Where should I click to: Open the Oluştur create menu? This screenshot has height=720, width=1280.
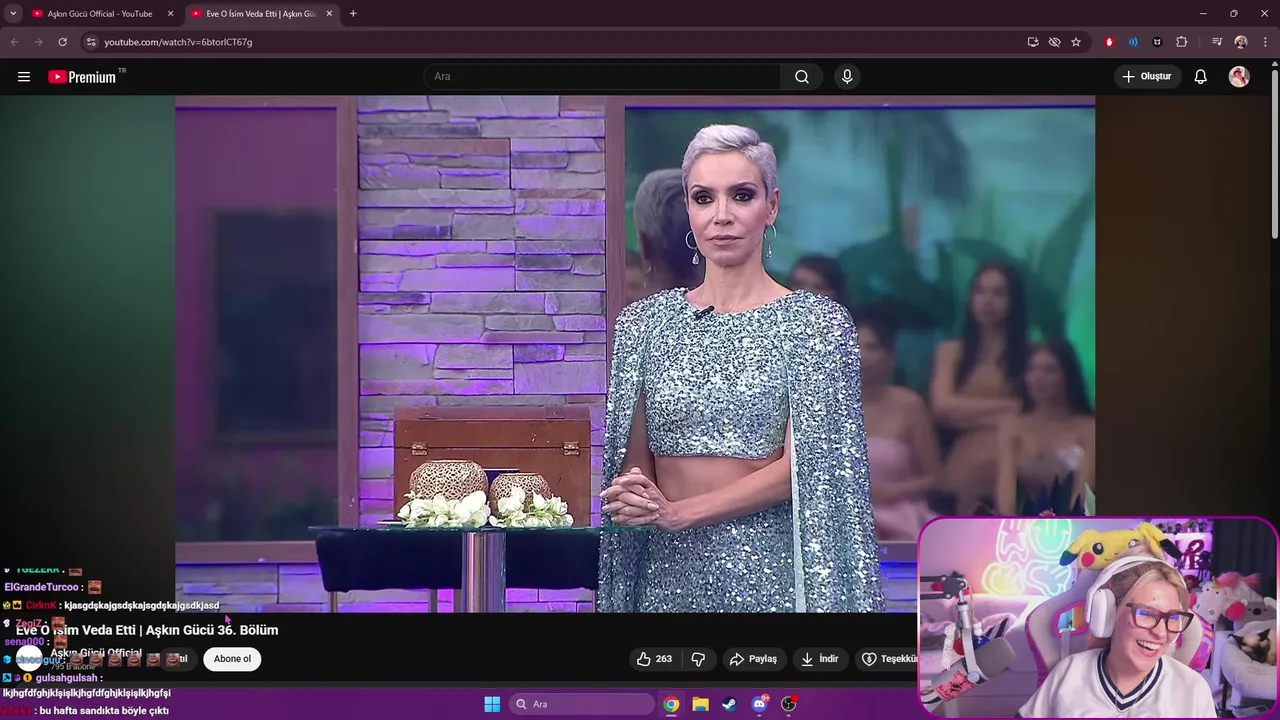(x=1147, y=77)
